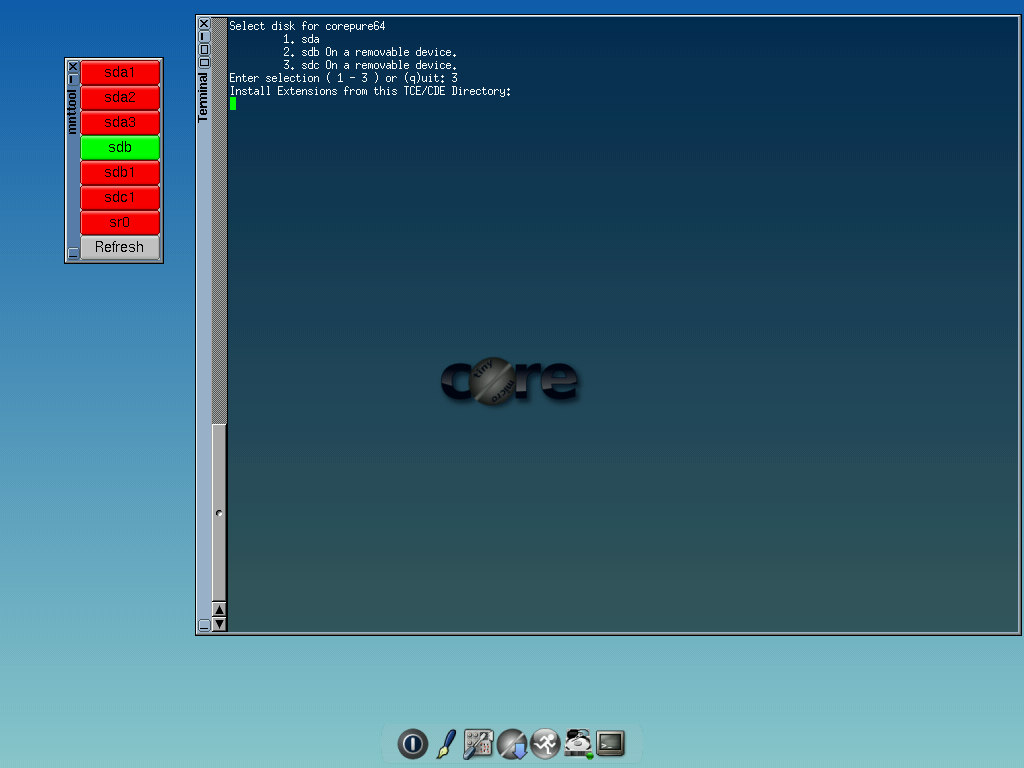Open the Exit power icon in dock

413,744
